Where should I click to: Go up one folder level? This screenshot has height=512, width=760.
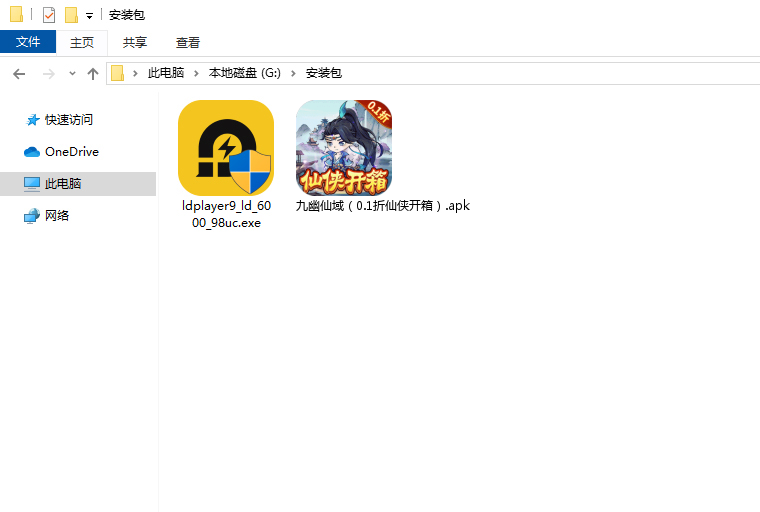click(93, 74)
